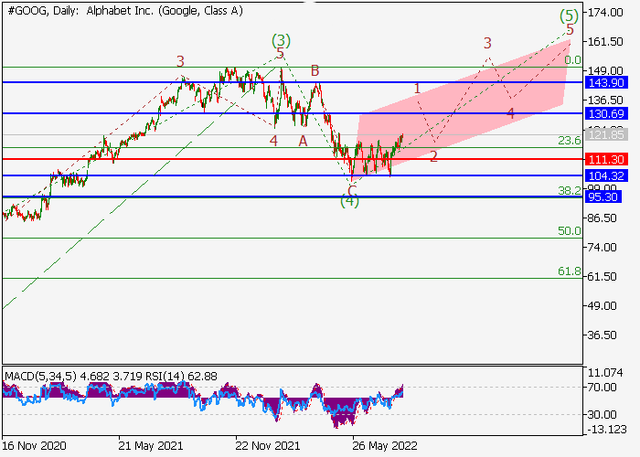Select the blue 143.90 price label
The width and height of the screenshot is (640, 457).
(x=607, y=82)
